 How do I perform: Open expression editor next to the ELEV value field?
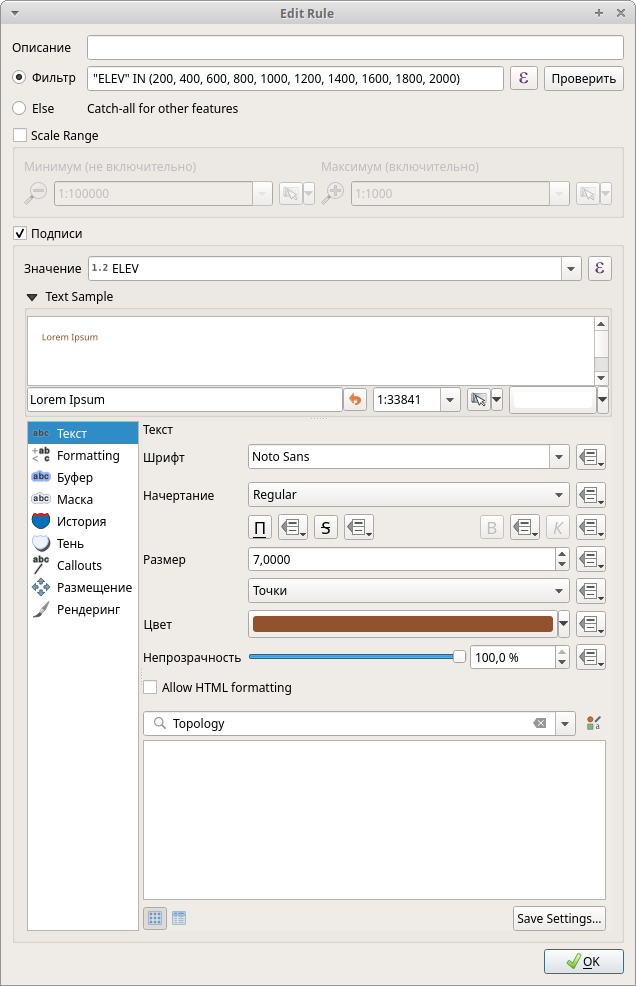(599, 268)
